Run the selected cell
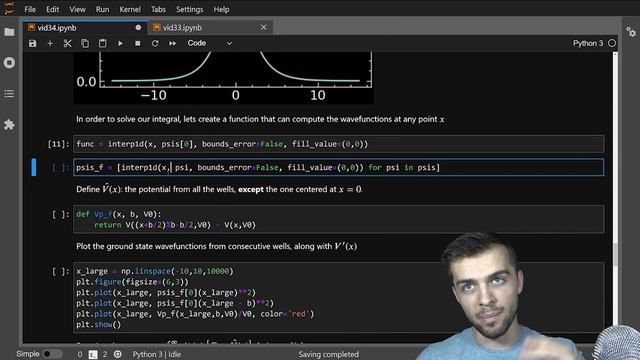 point(120,43)
